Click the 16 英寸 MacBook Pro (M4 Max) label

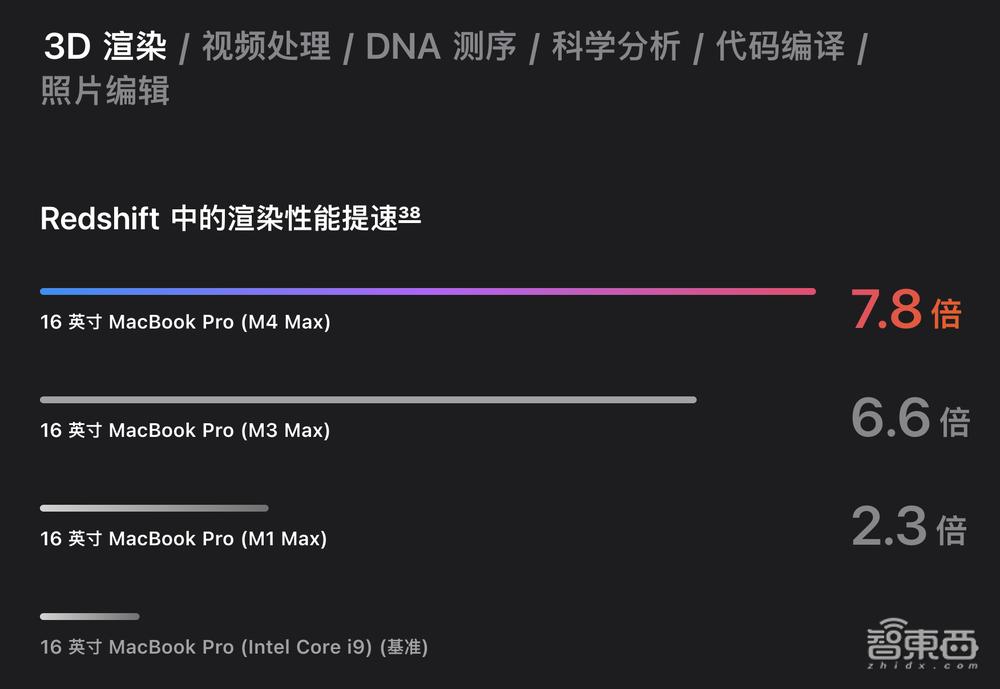(185, 322)
